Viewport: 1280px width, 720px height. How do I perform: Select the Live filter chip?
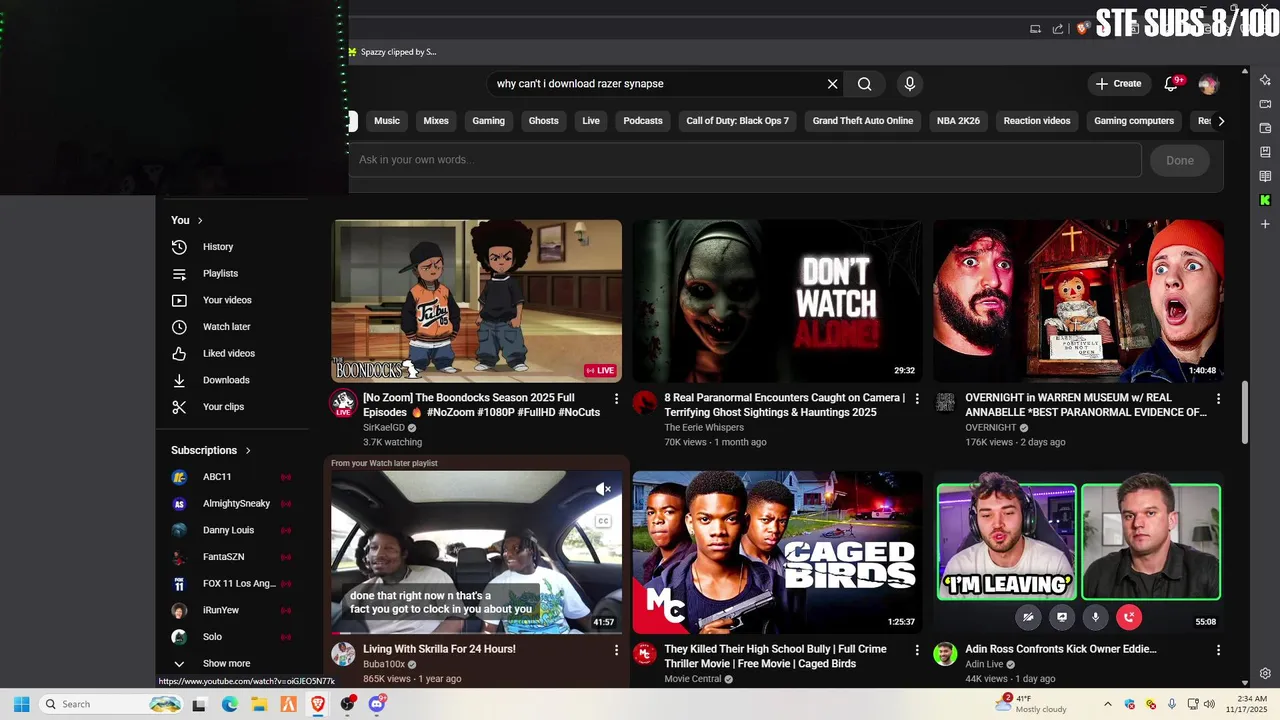point(591,121)
